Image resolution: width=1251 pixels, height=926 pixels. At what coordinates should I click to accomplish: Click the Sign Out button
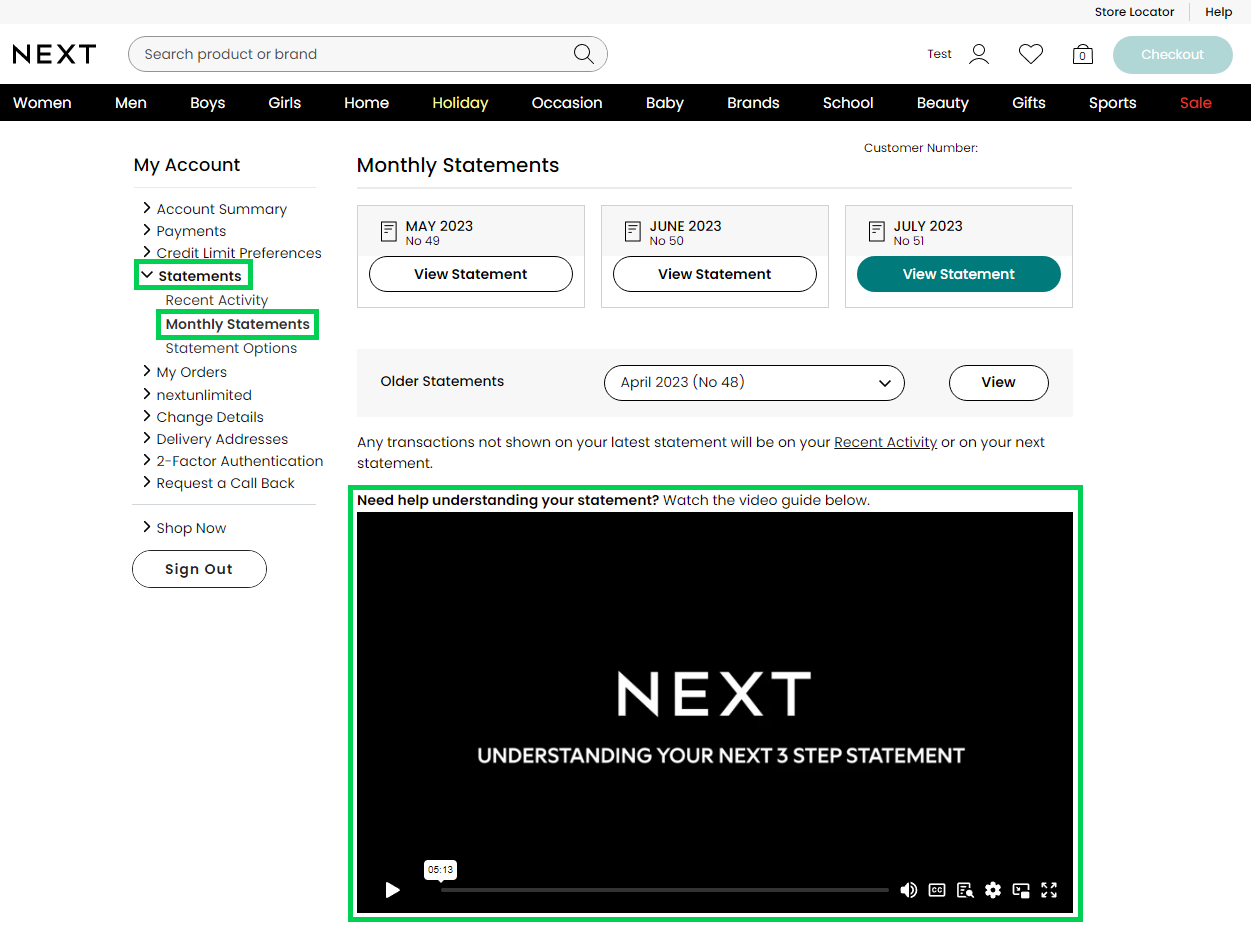(199, 569)
